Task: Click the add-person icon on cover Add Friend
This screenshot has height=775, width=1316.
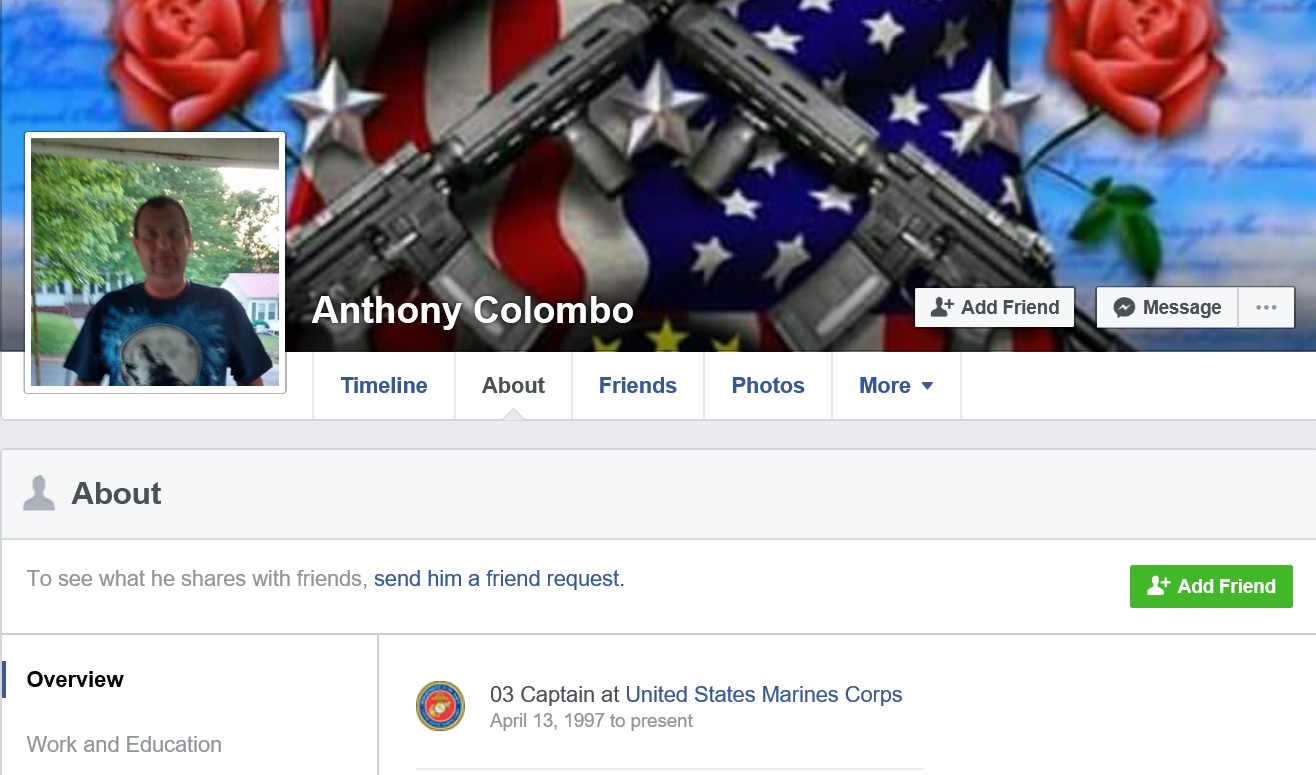Action: tap(942, 308)
